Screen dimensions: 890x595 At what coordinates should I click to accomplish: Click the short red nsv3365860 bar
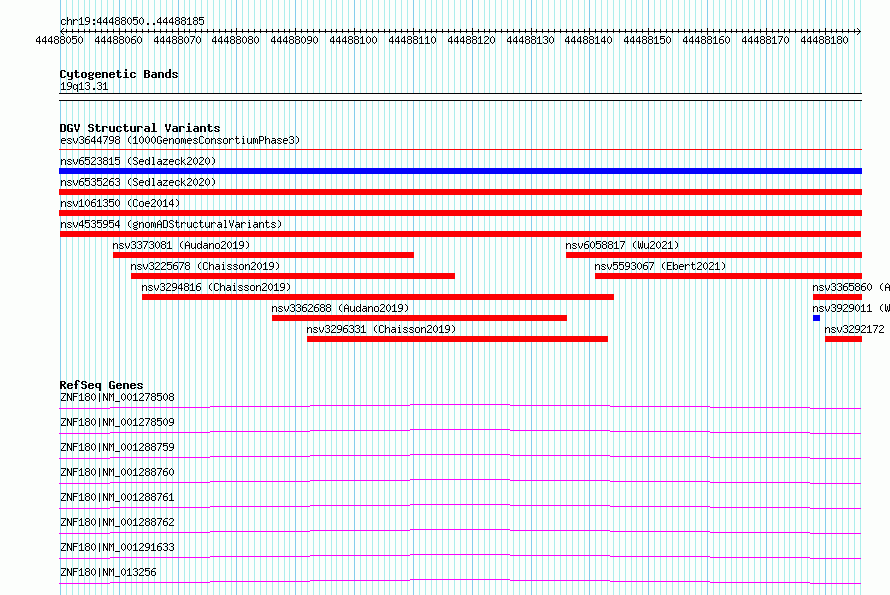point(837,297)
